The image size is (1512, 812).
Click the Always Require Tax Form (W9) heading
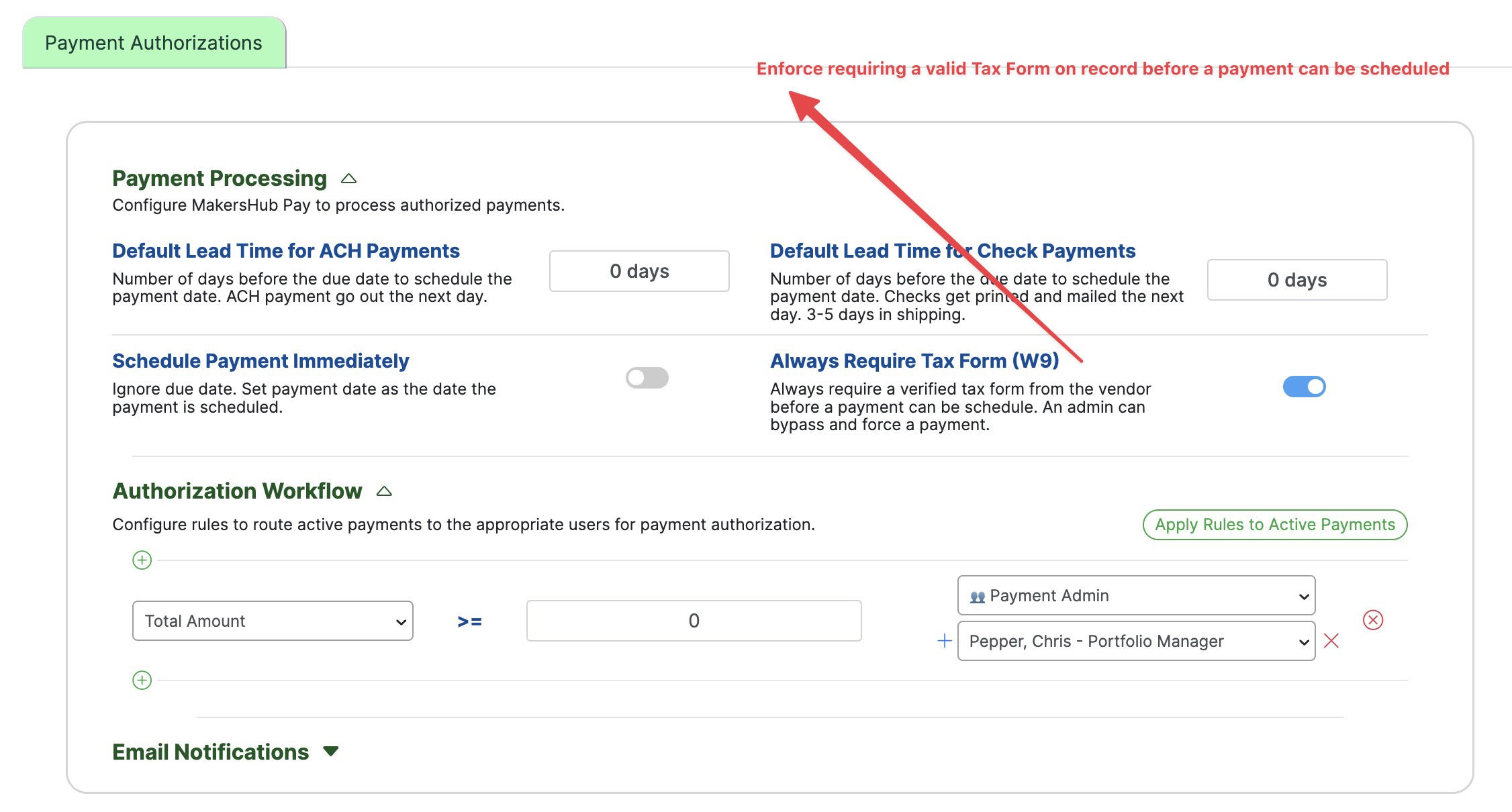tap(914, 361)
